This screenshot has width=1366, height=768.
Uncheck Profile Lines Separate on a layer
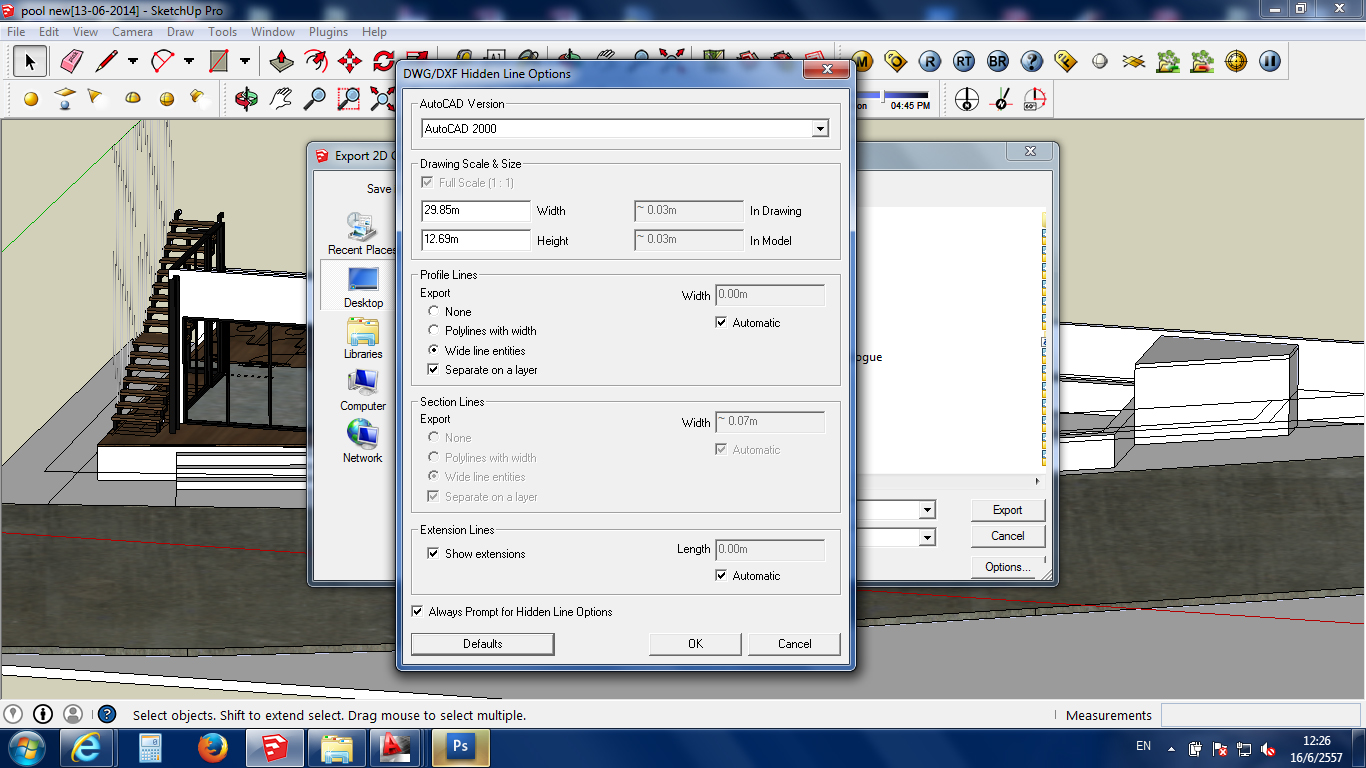[x=433, y=369]
